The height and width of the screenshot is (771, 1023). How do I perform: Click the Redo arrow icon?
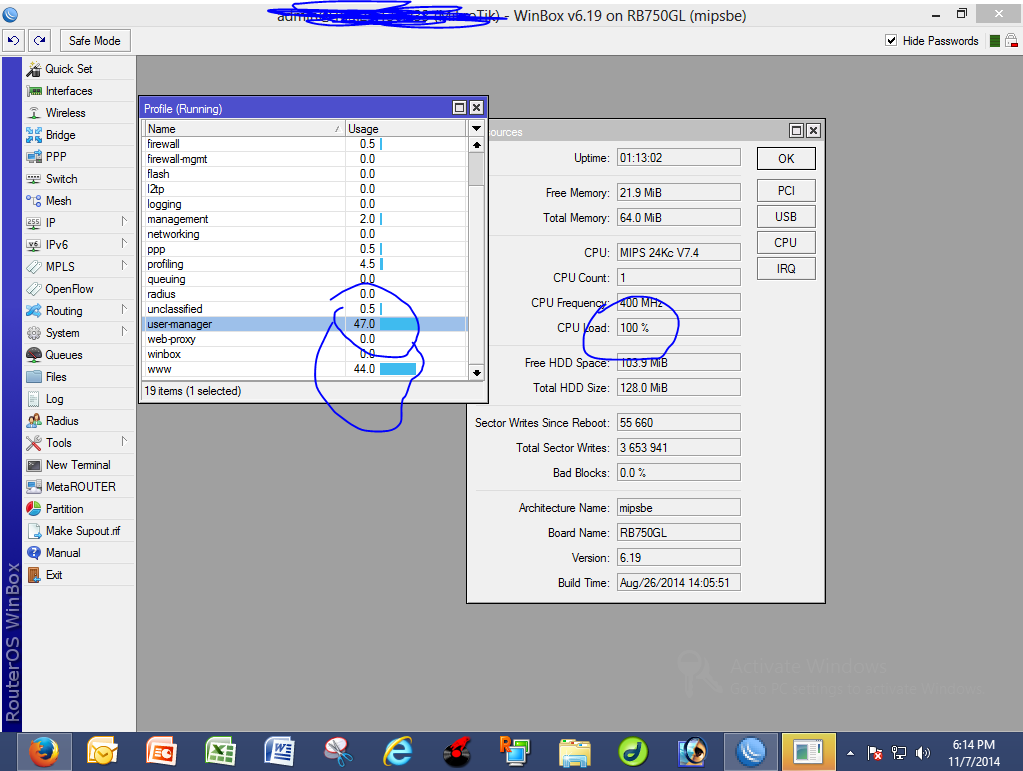pyautogui.click(x=40, y=40)
